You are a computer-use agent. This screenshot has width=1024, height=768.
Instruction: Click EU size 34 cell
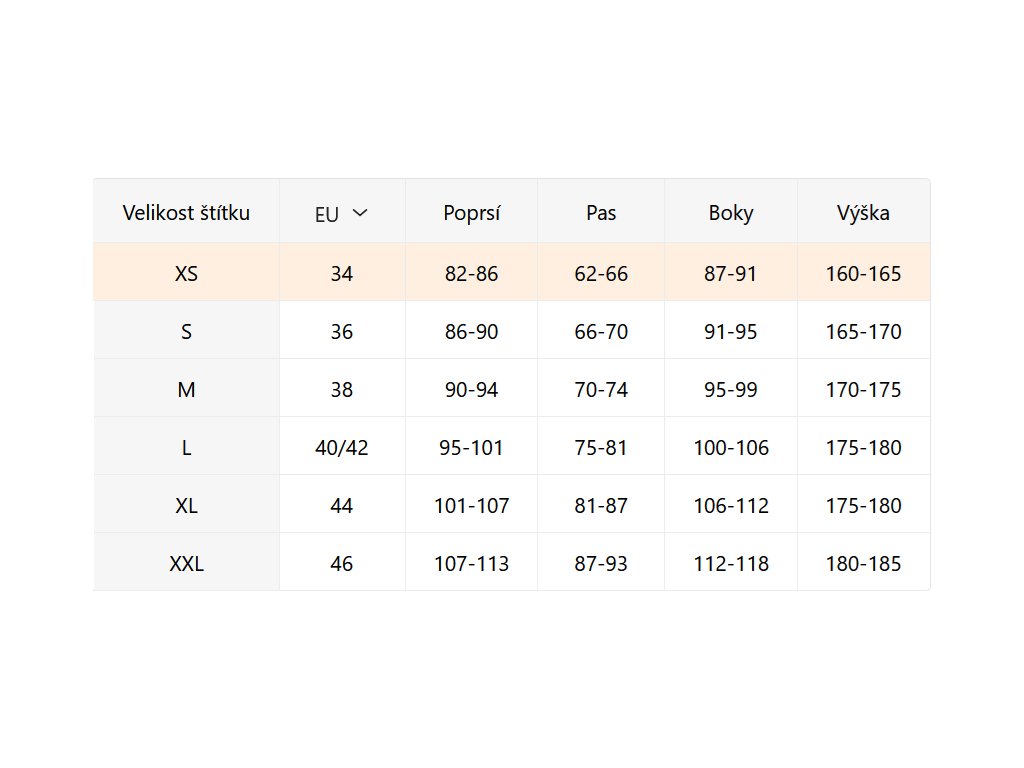342,273
